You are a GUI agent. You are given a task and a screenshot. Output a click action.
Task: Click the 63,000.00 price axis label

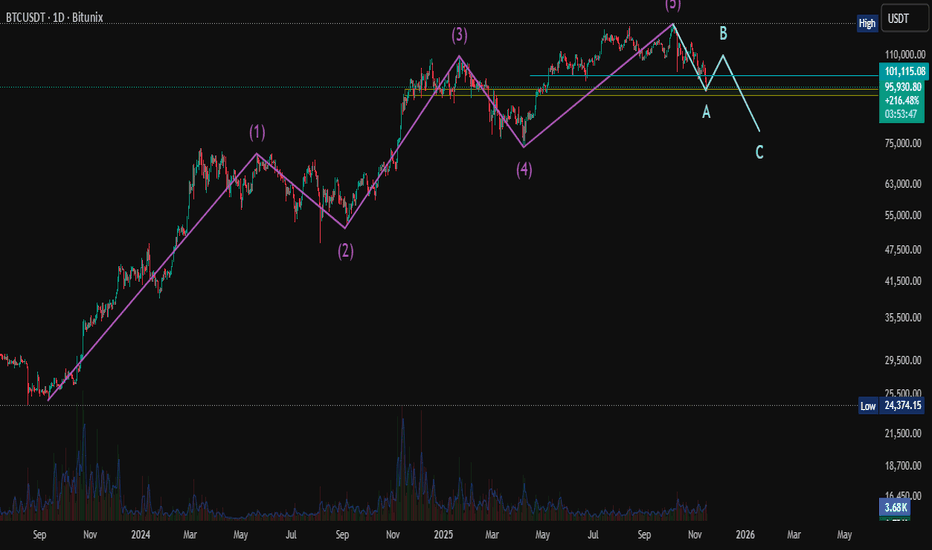(903, 184)
